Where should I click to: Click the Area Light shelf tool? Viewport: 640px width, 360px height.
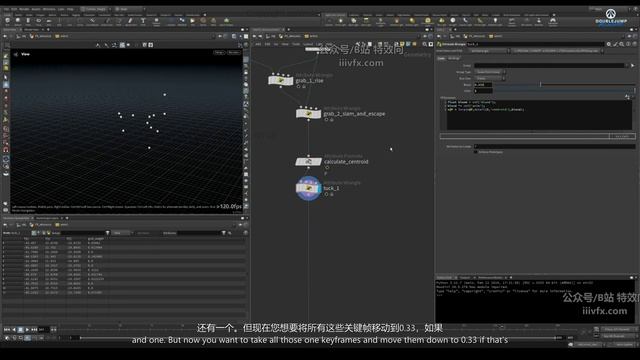pyautogui.click(x=366, y=22)
